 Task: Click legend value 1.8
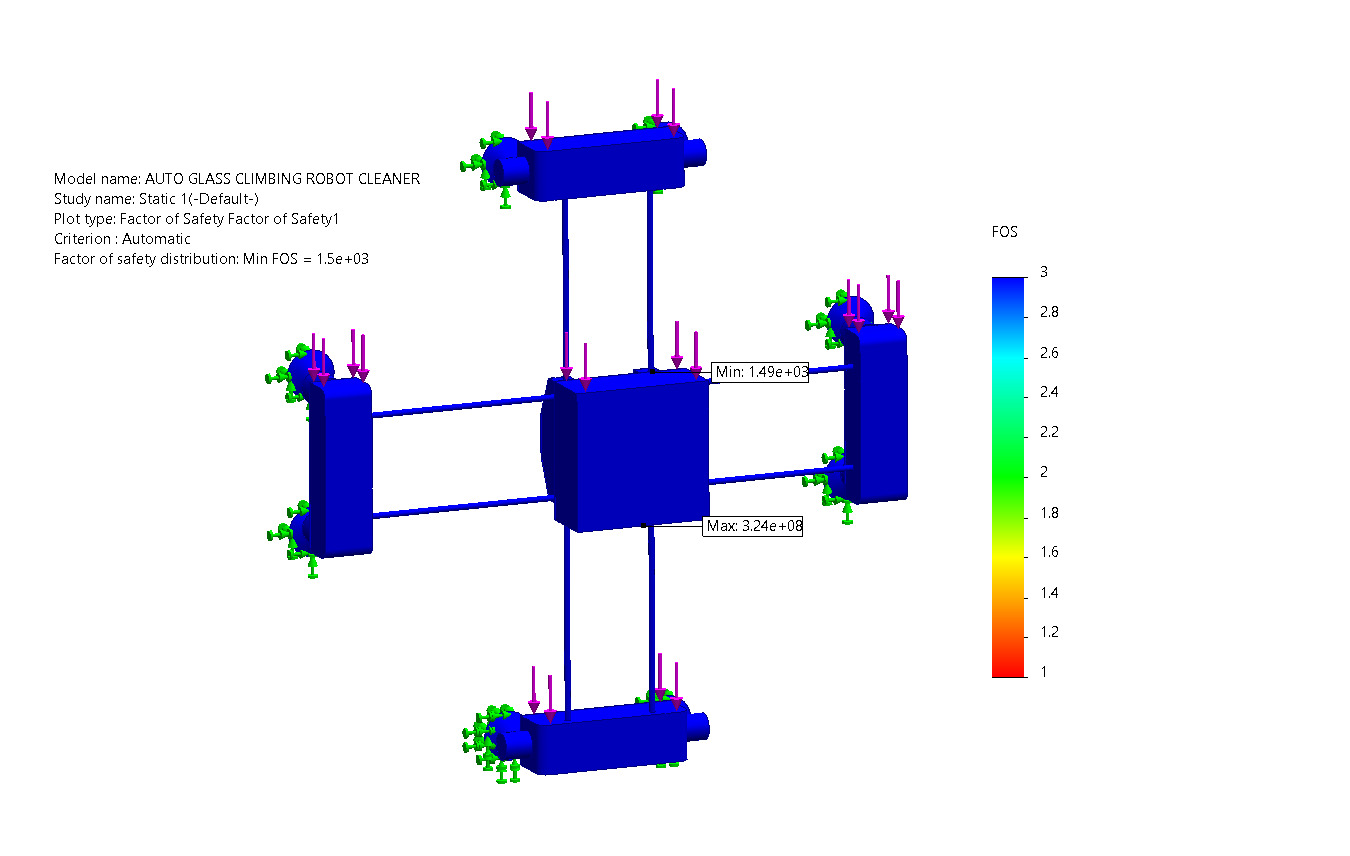click(1049, 513)
